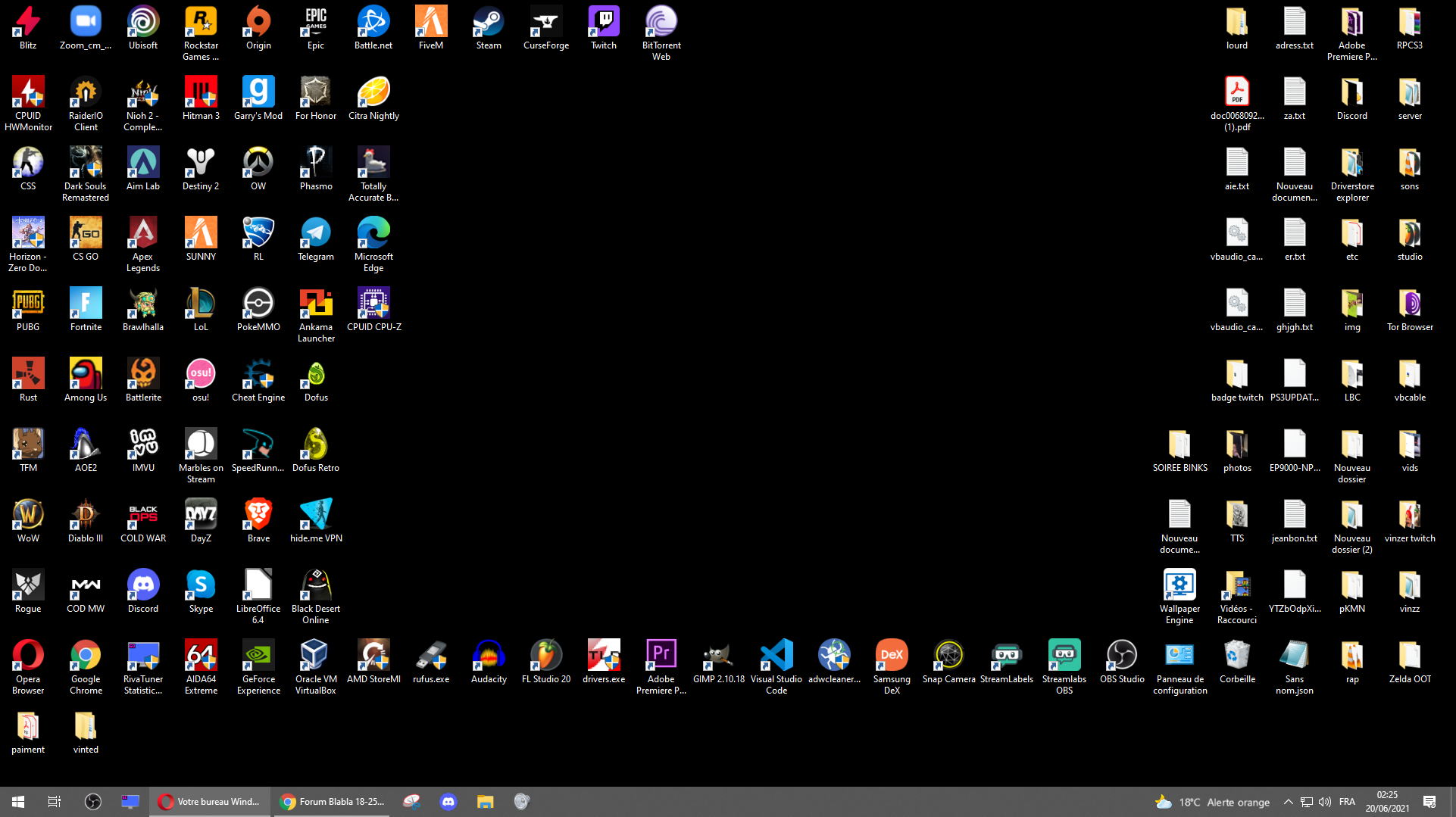Open the weather Alerte orange widget
The width and height of the screenshot is (1456, 817).
point(1212,802)
